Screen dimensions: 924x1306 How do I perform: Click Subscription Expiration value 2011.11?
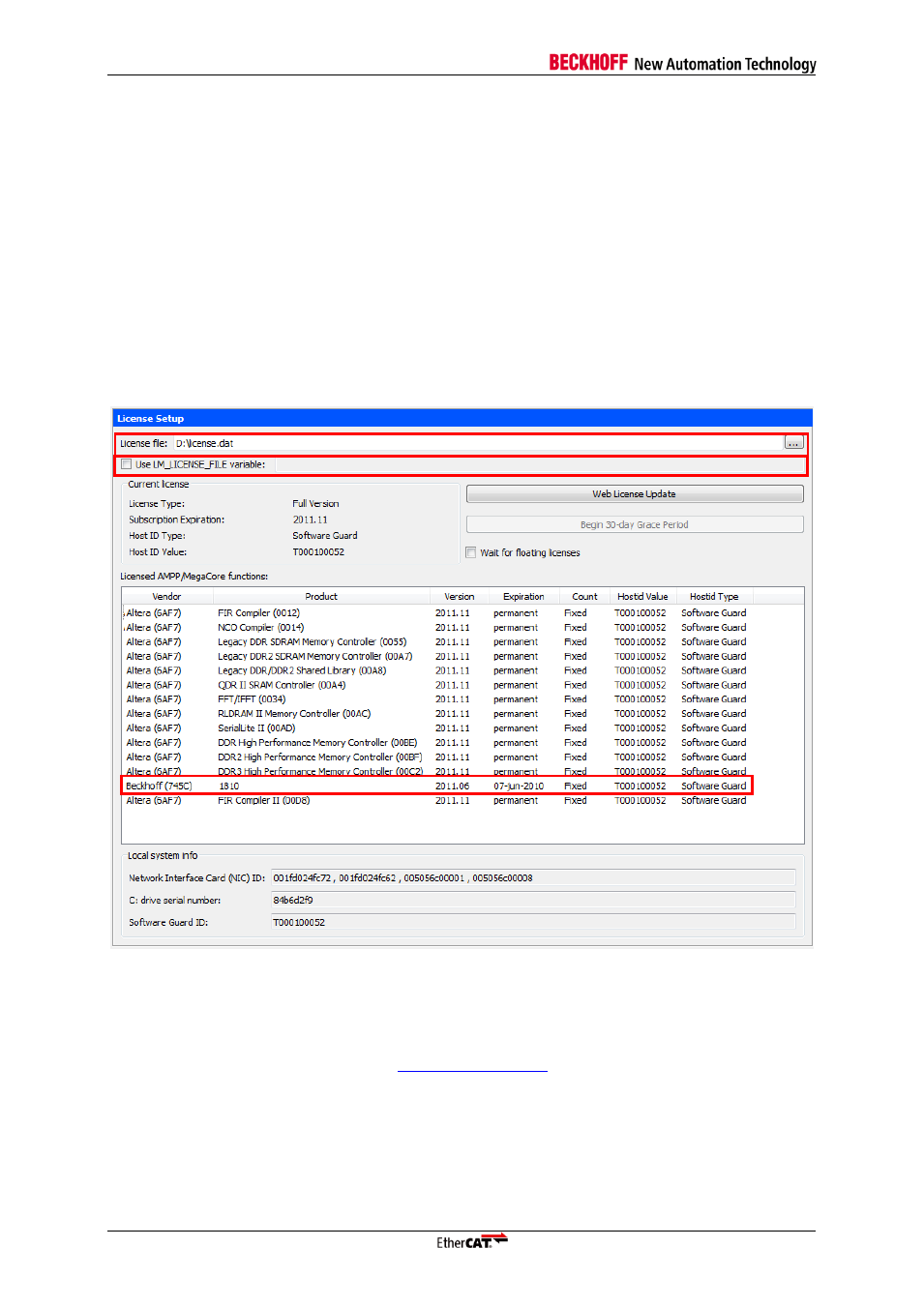point(310,520)
